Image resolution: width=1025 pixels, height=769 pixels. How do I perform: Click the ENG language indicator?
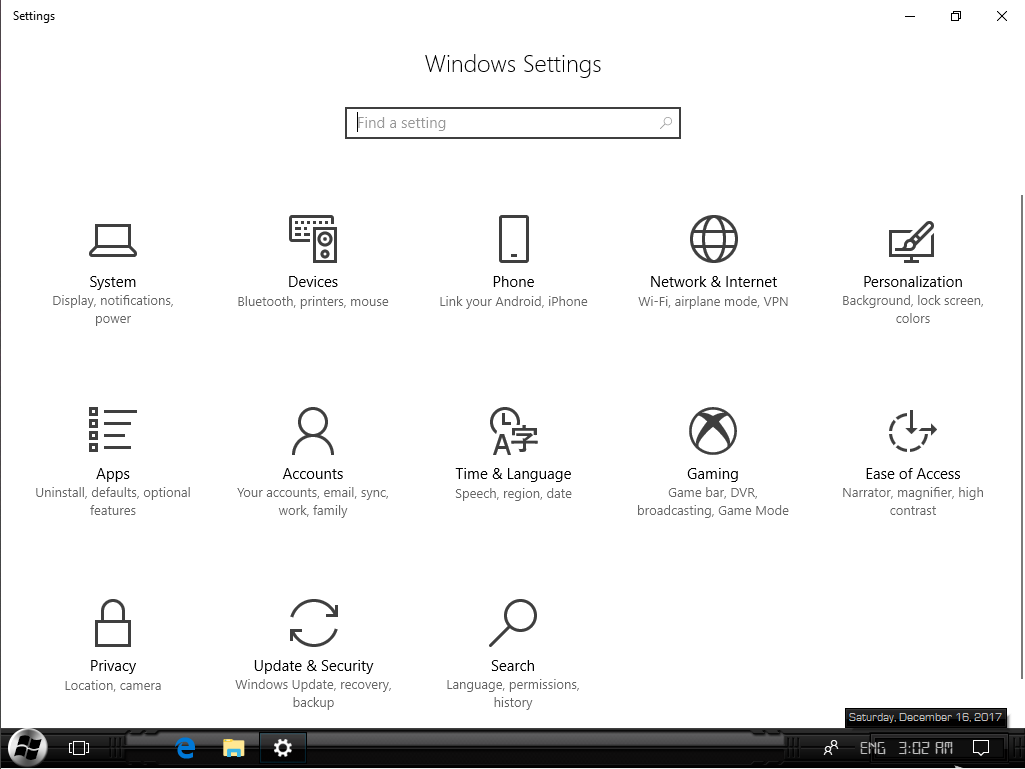[873, 747]
